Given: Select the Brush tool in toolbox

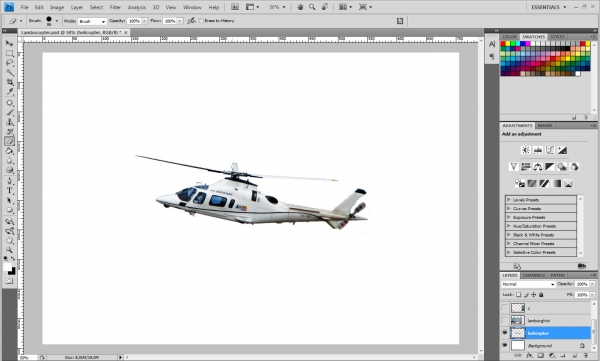Looking at the screenshot, I should click(9, 113).
